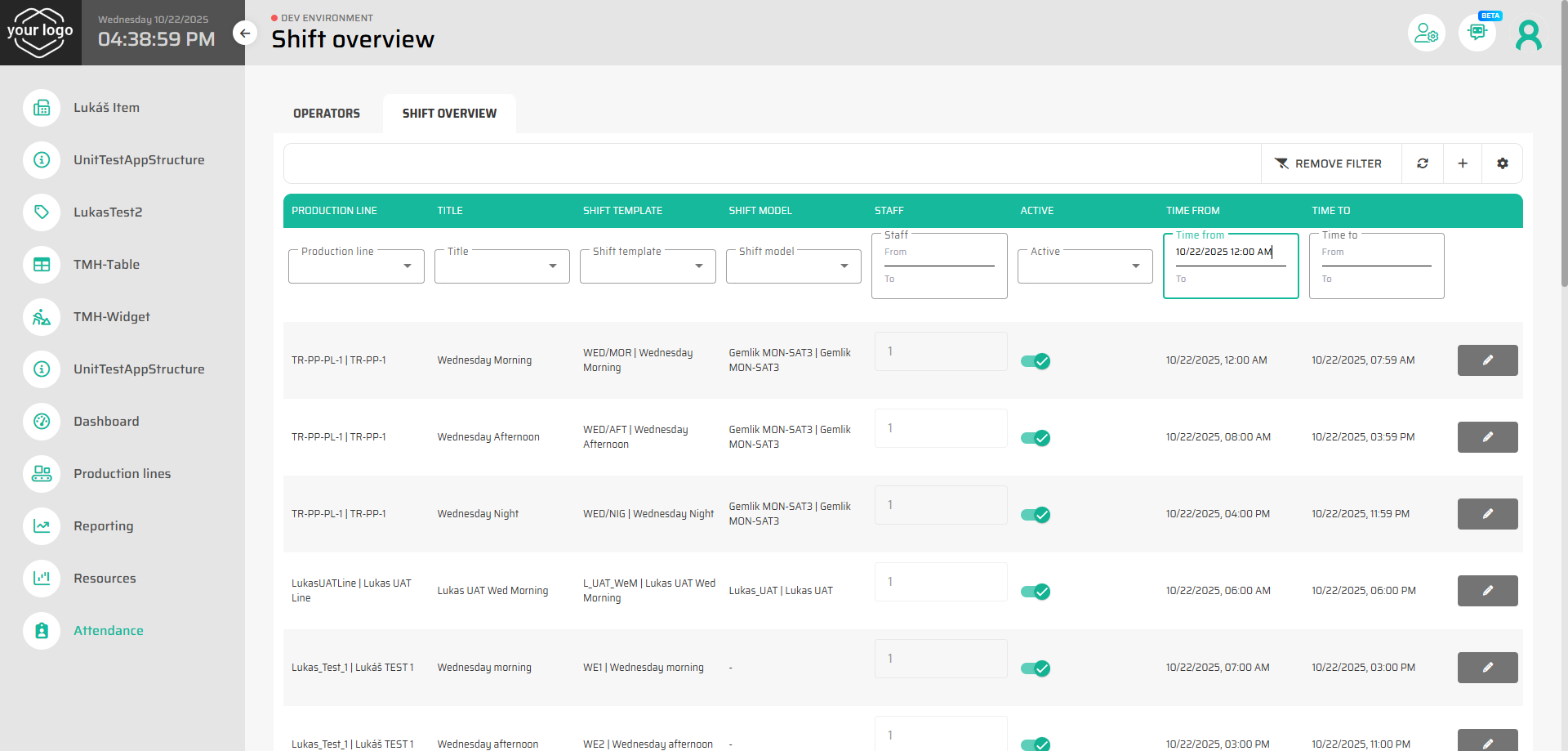Turn off Active for Lukas UAT Wed Morning

point(1036,592)
